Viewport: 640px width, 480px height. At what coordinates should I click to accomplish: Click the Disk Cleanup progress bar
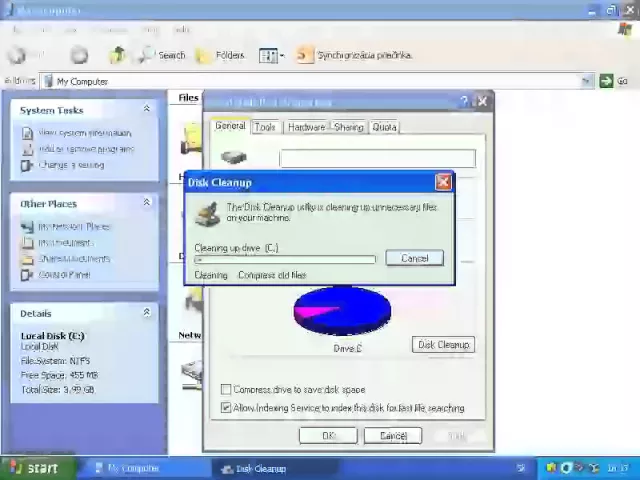pos(285,260)
